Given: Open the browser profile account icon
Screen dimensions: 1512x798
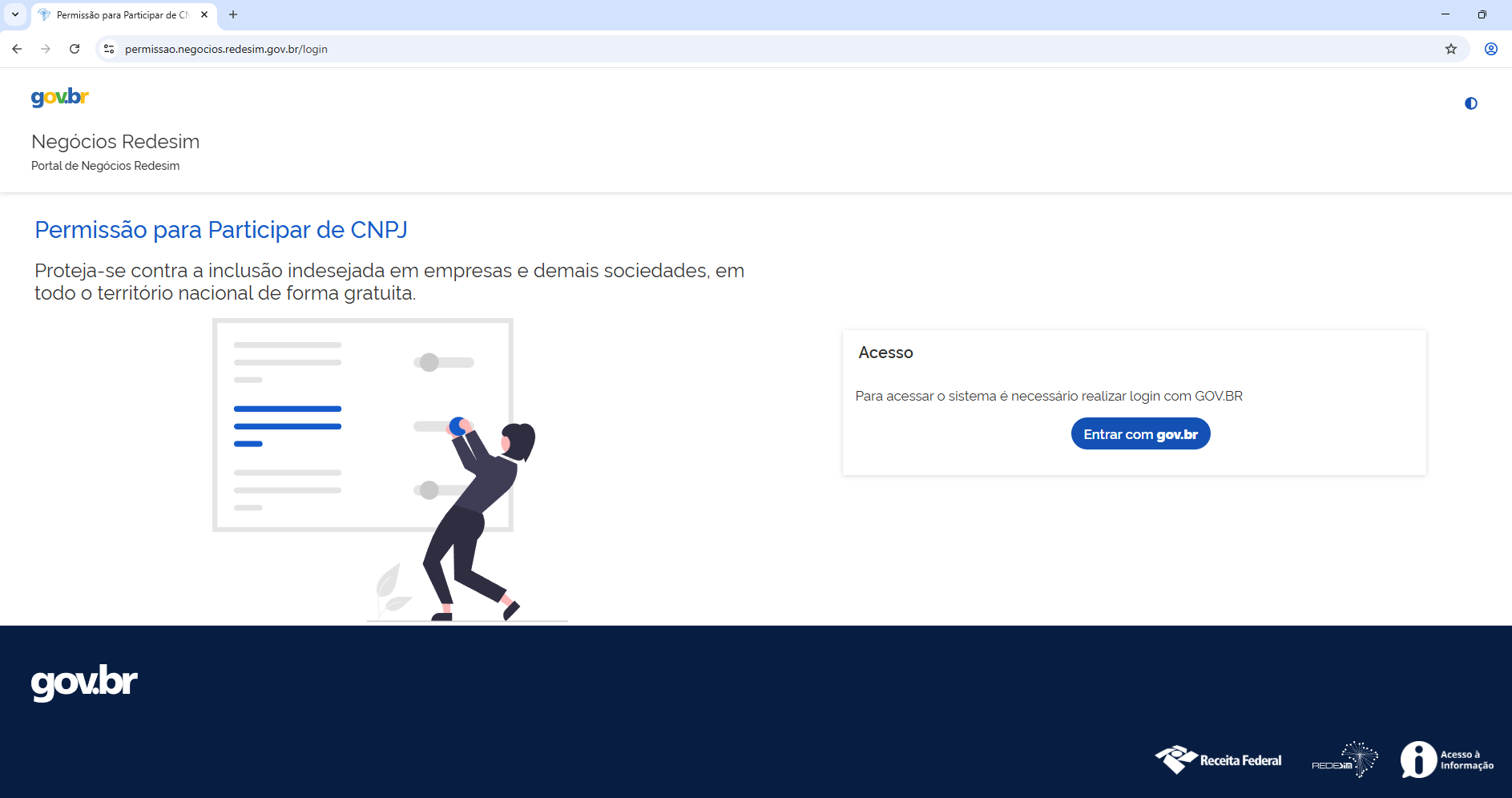Looking at the screenshot, I should click(x=1491, y=49).
